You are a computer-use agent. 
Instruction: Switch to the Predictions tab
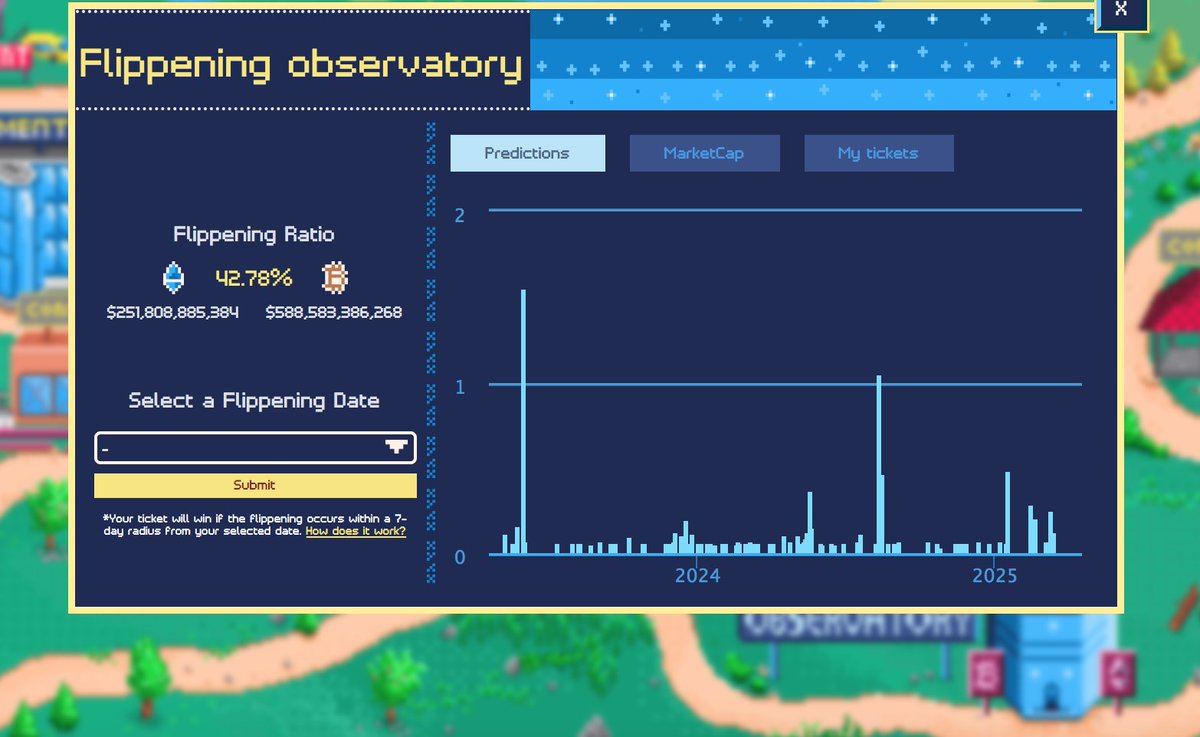(527, 153)
